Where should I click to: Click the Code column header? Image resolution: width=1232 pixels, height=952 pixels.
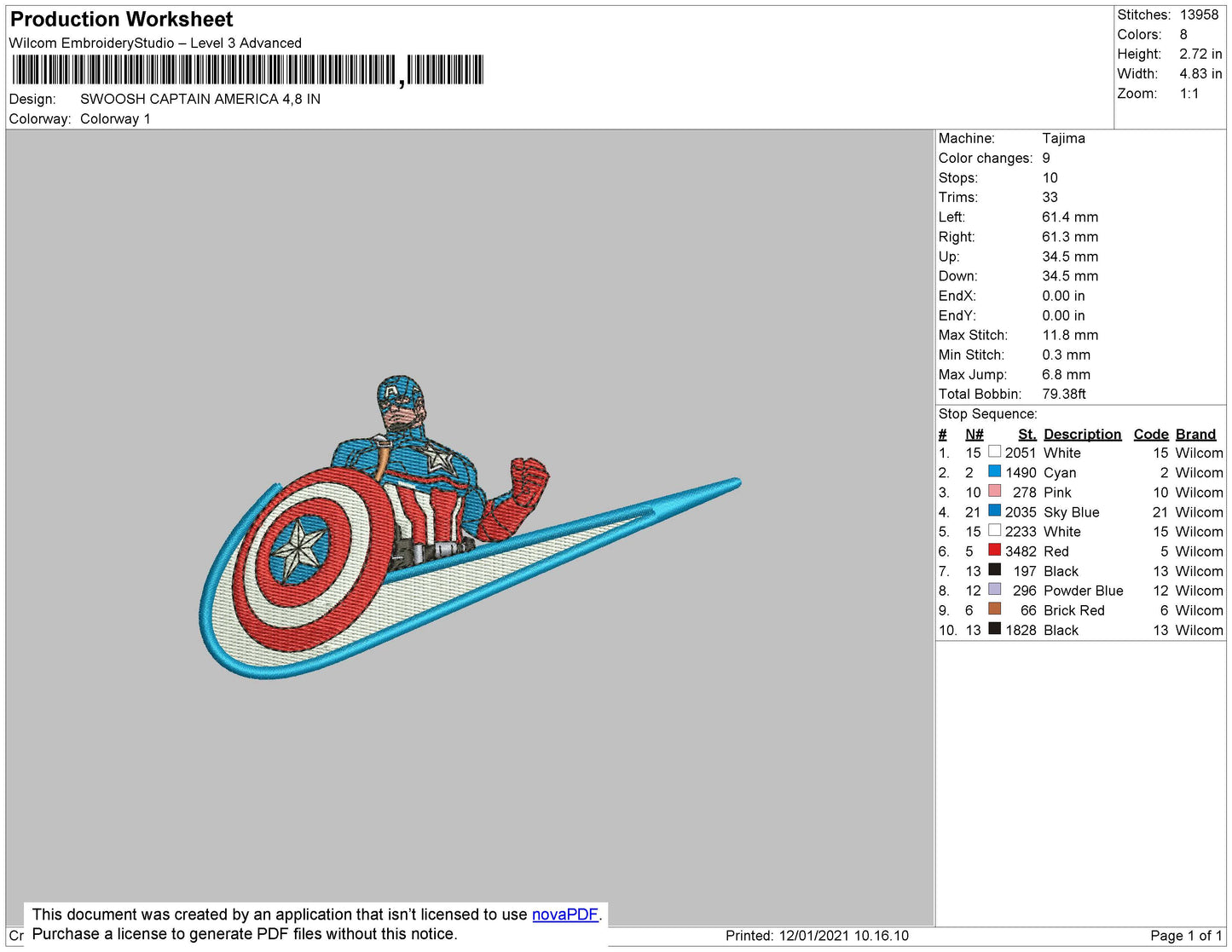tap(1150, 434)
